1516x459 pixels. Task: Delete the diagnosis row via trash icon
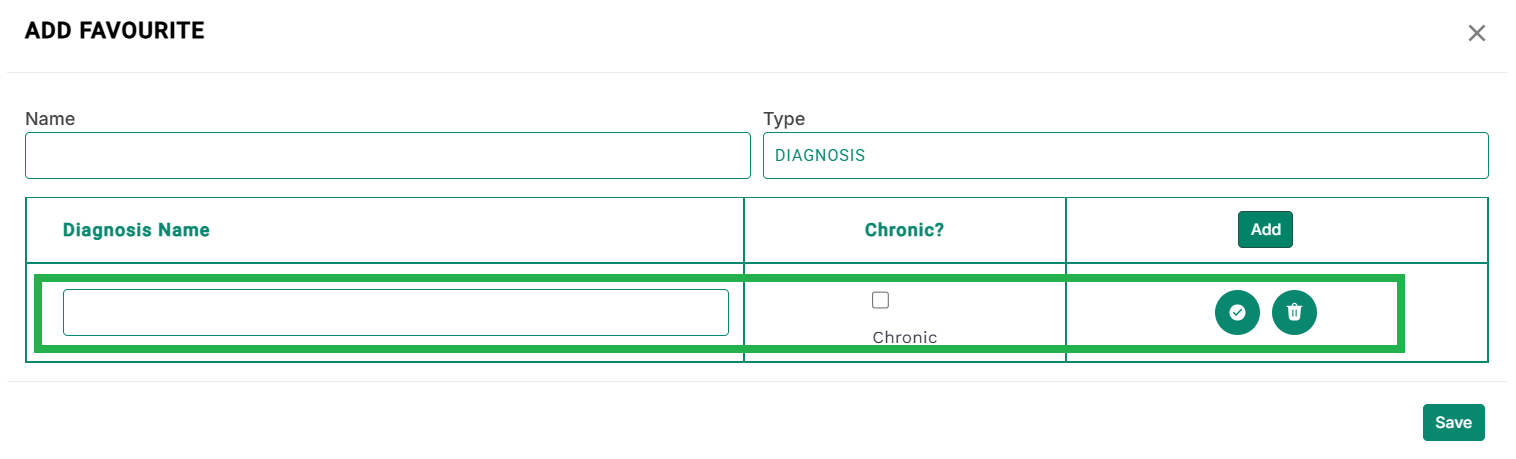coord(1294,313)
